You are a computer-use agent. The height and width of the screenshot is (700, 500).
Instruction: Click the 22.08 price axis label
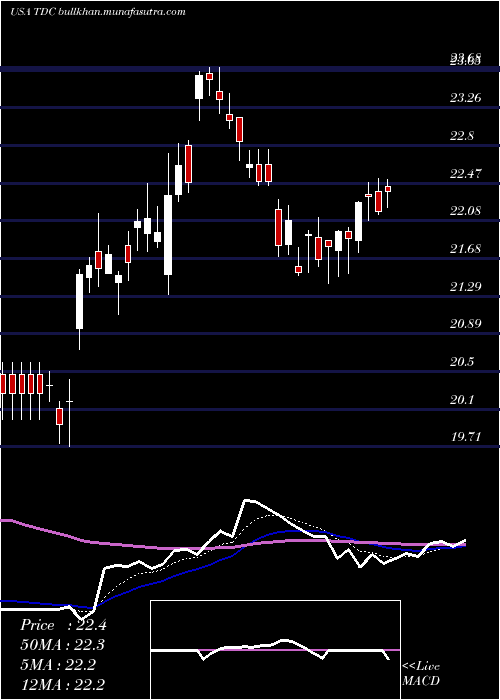[465, 211]
